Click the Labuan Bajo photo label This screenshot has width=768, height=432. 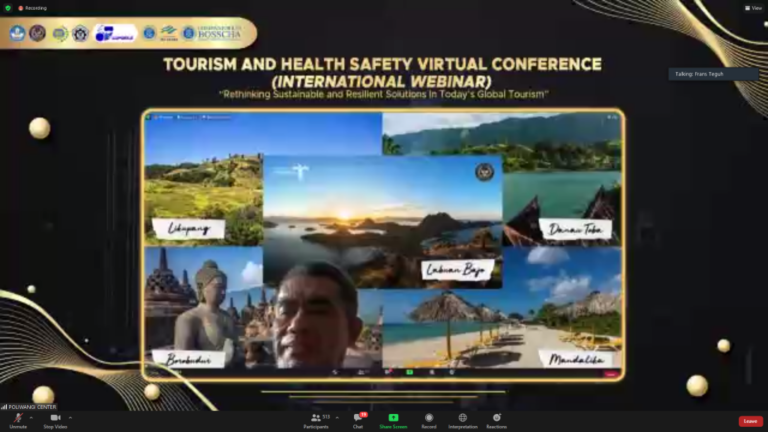[x=456, y=270]
